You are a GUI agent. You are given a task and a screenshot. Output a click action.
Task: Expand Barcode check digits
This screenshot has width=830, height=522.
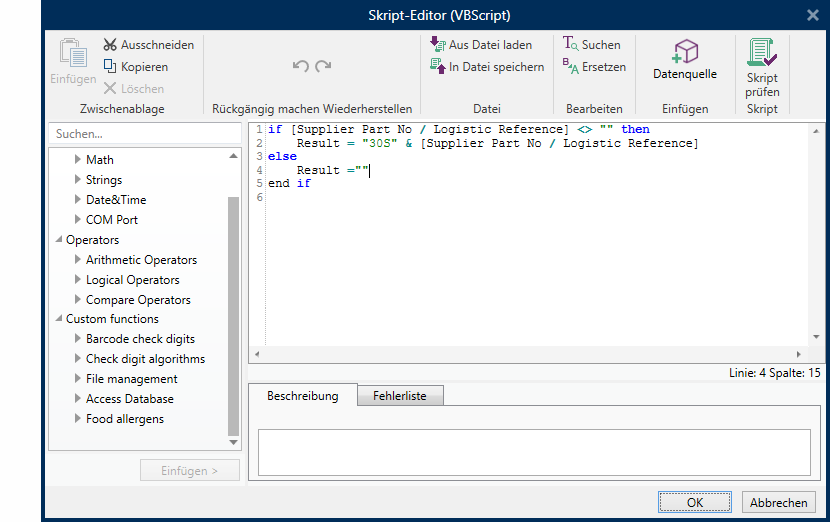tap(78, 338)
